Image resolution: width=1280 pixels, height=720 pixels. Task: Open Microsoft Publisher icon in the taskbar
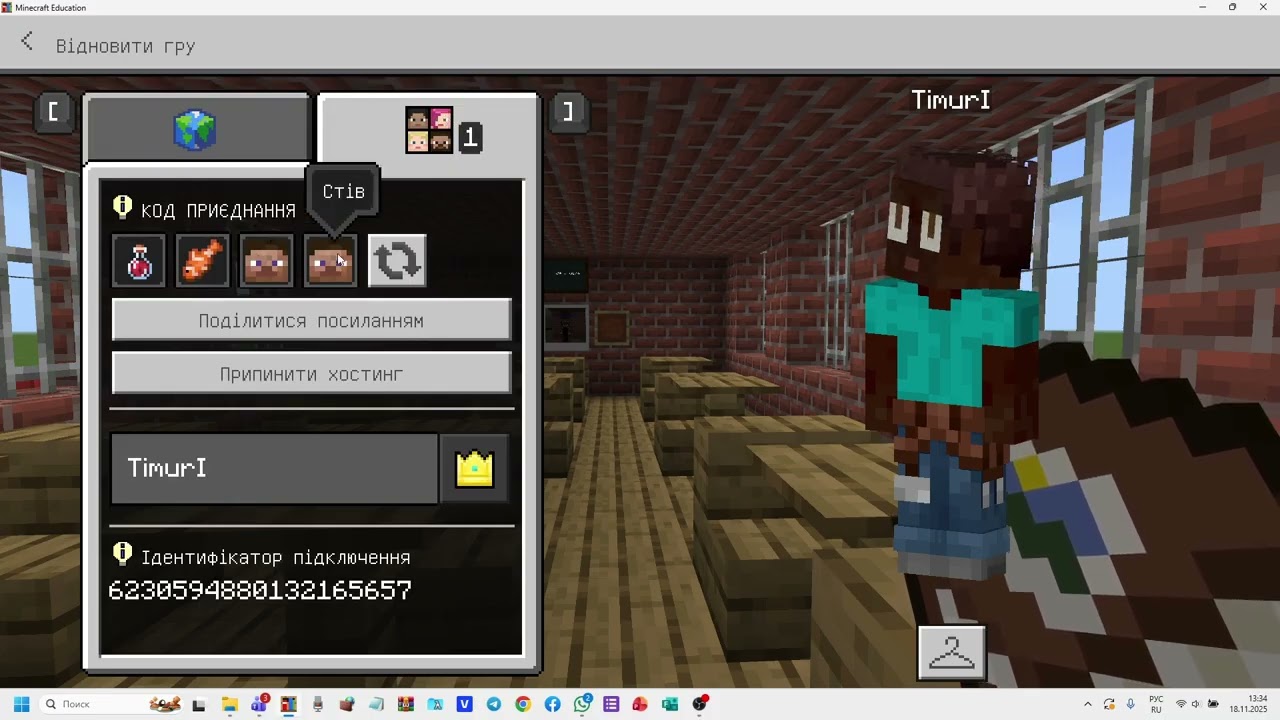click(670, 704)
